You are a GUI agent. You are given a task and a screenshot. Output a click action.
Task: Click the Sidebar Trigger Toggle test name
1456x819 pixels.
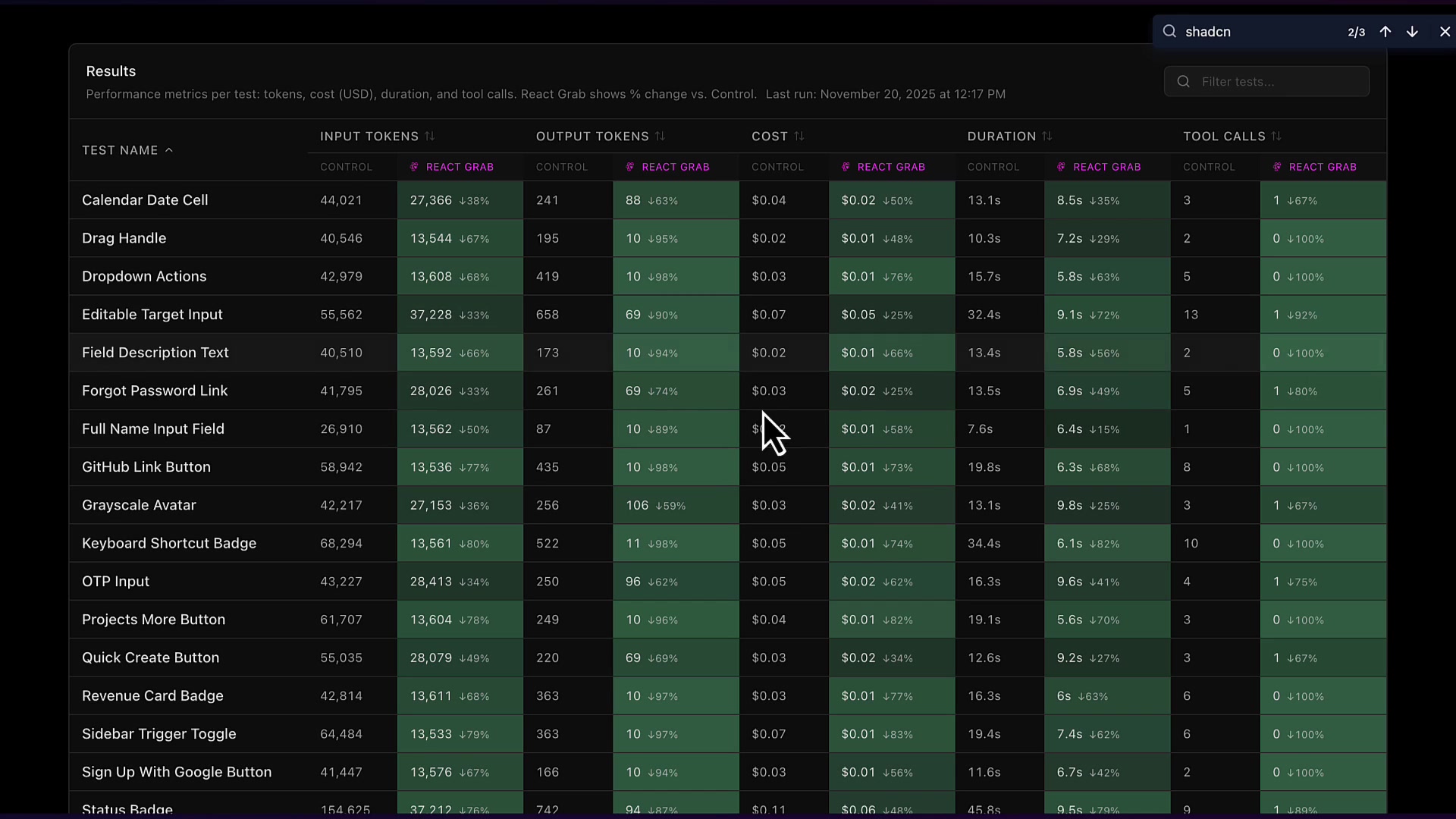(159, 734)
